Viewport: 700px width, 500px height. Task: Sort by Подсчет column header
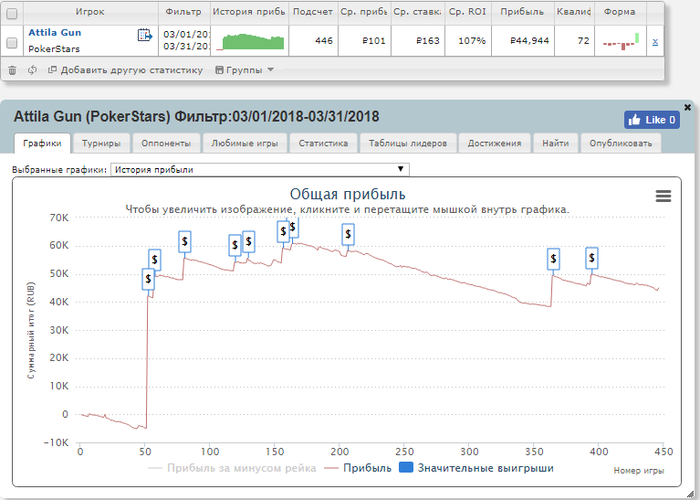313,12
